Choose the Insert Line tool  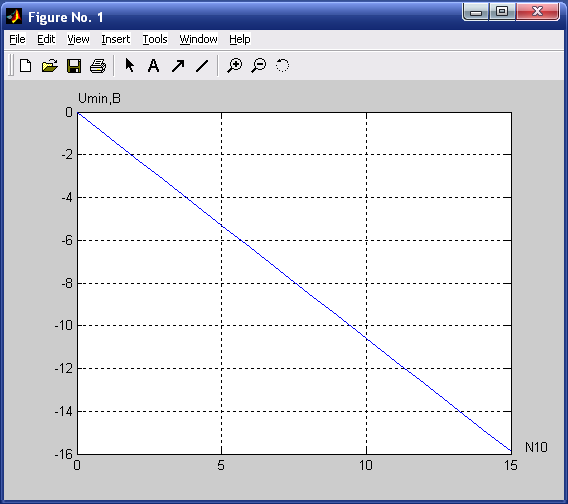(x=202, y=66)
